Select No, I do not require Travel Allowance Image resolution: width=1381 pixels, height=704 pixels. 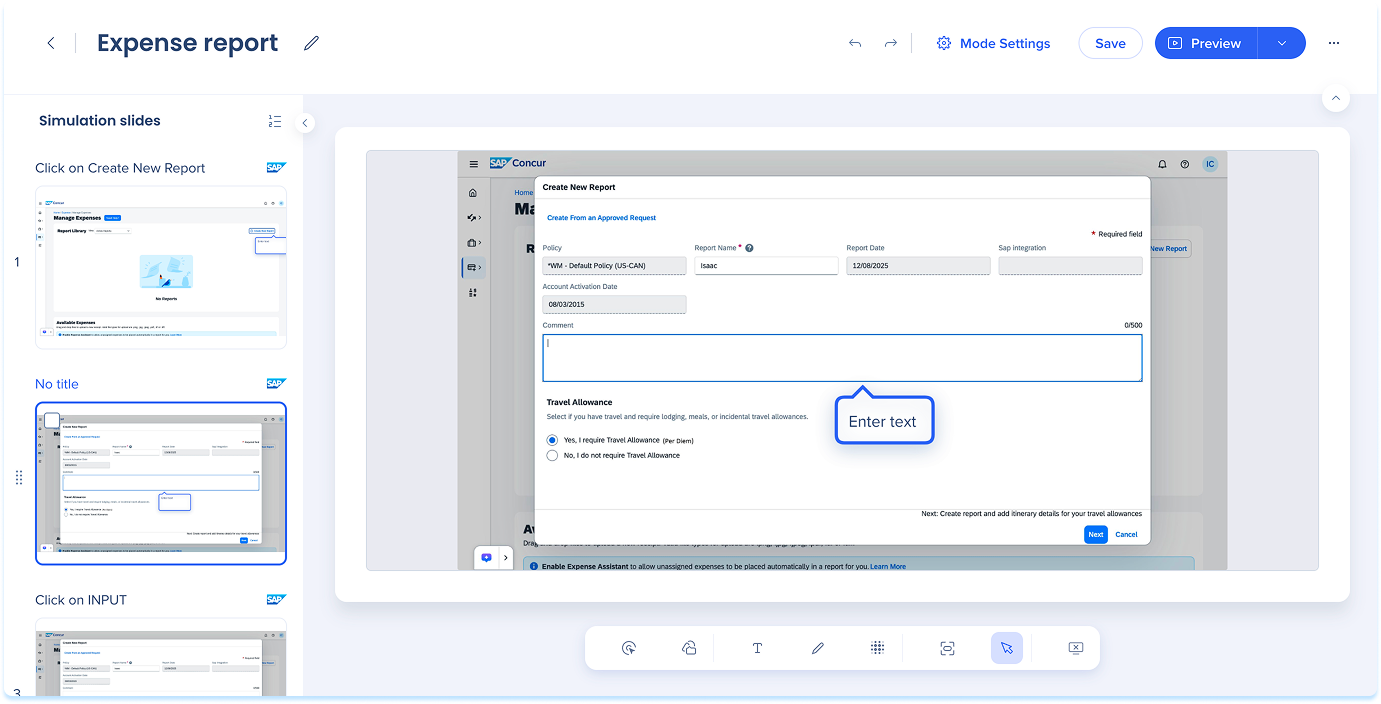(x=552, y=455)
